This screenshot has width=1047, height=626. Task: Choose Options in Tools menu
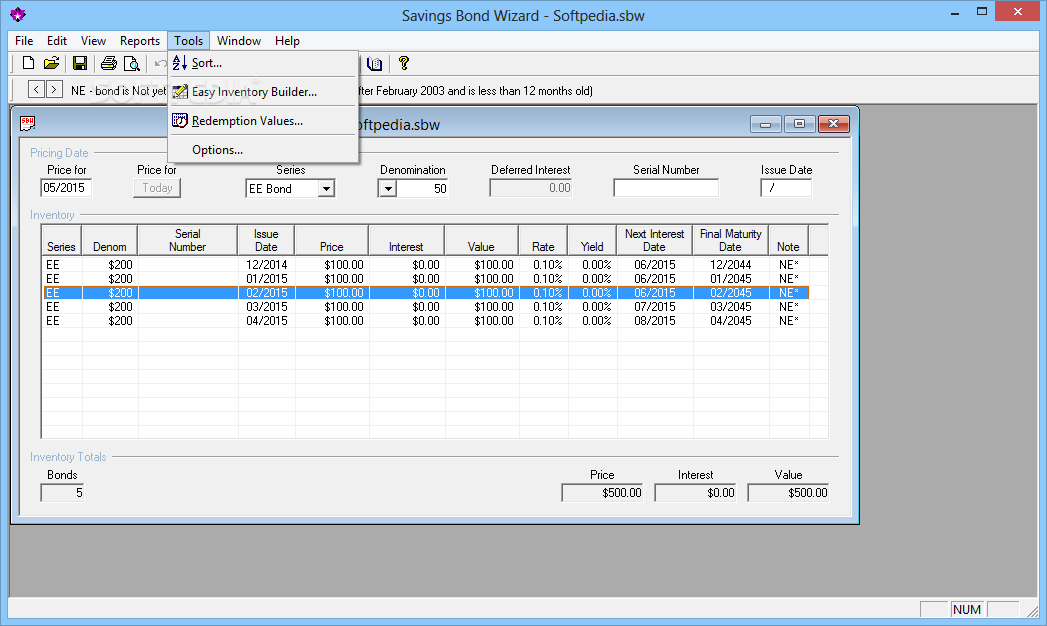[x=263, y=150]
